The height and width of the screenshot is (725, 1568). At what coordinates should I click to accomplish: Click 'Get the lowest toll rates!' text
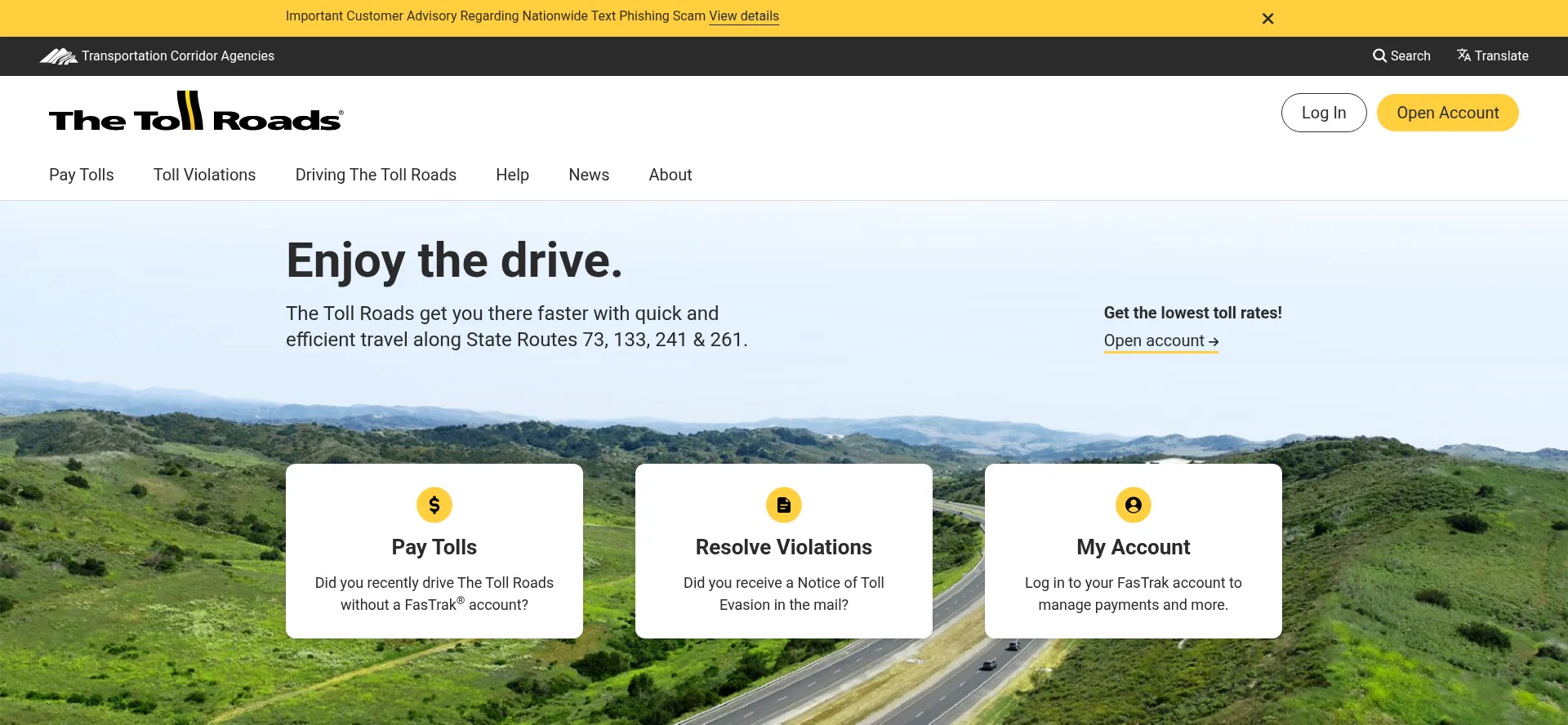click(x=1192, y=313)
